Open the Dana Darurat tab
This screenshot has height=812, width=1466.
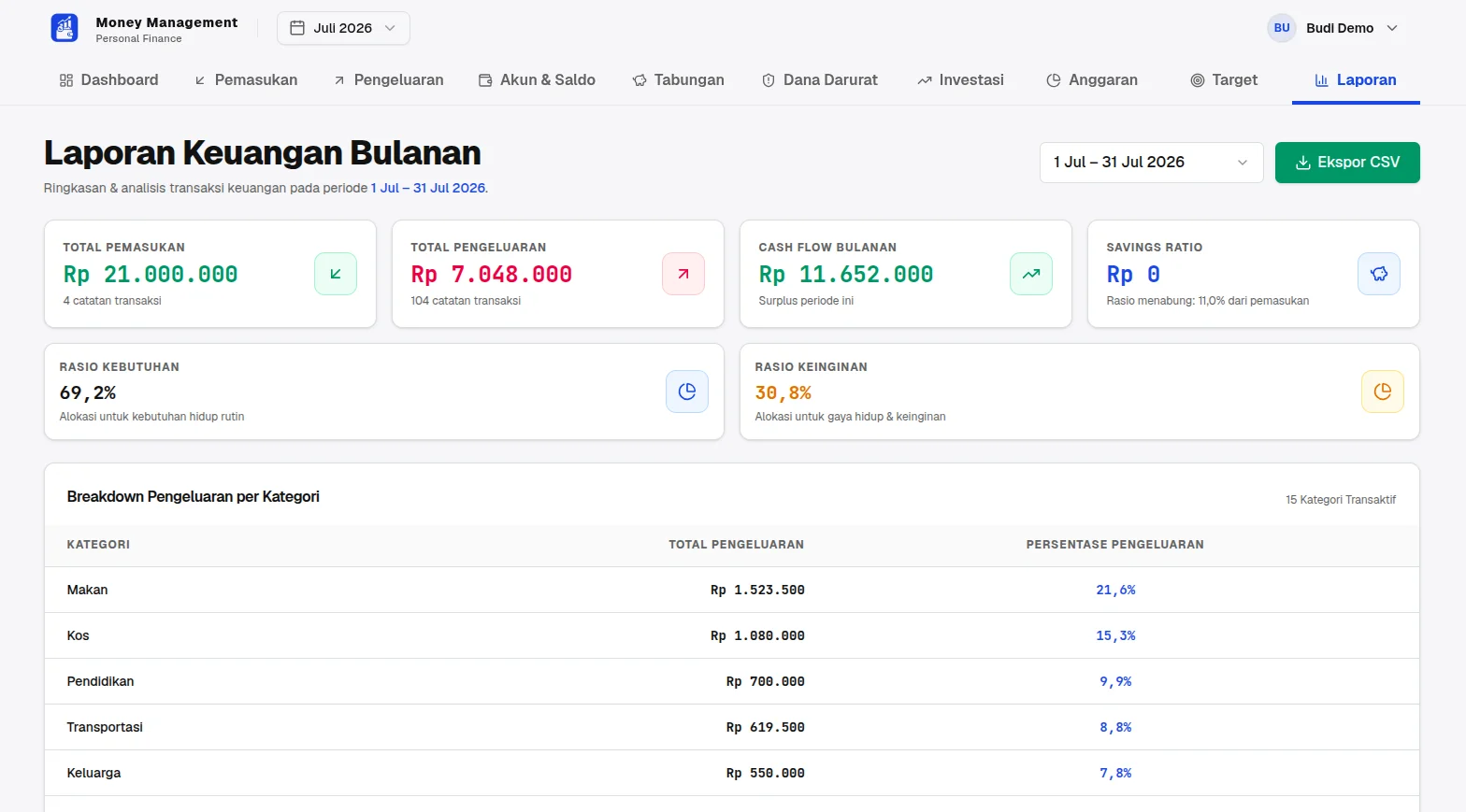pos(820,80)
